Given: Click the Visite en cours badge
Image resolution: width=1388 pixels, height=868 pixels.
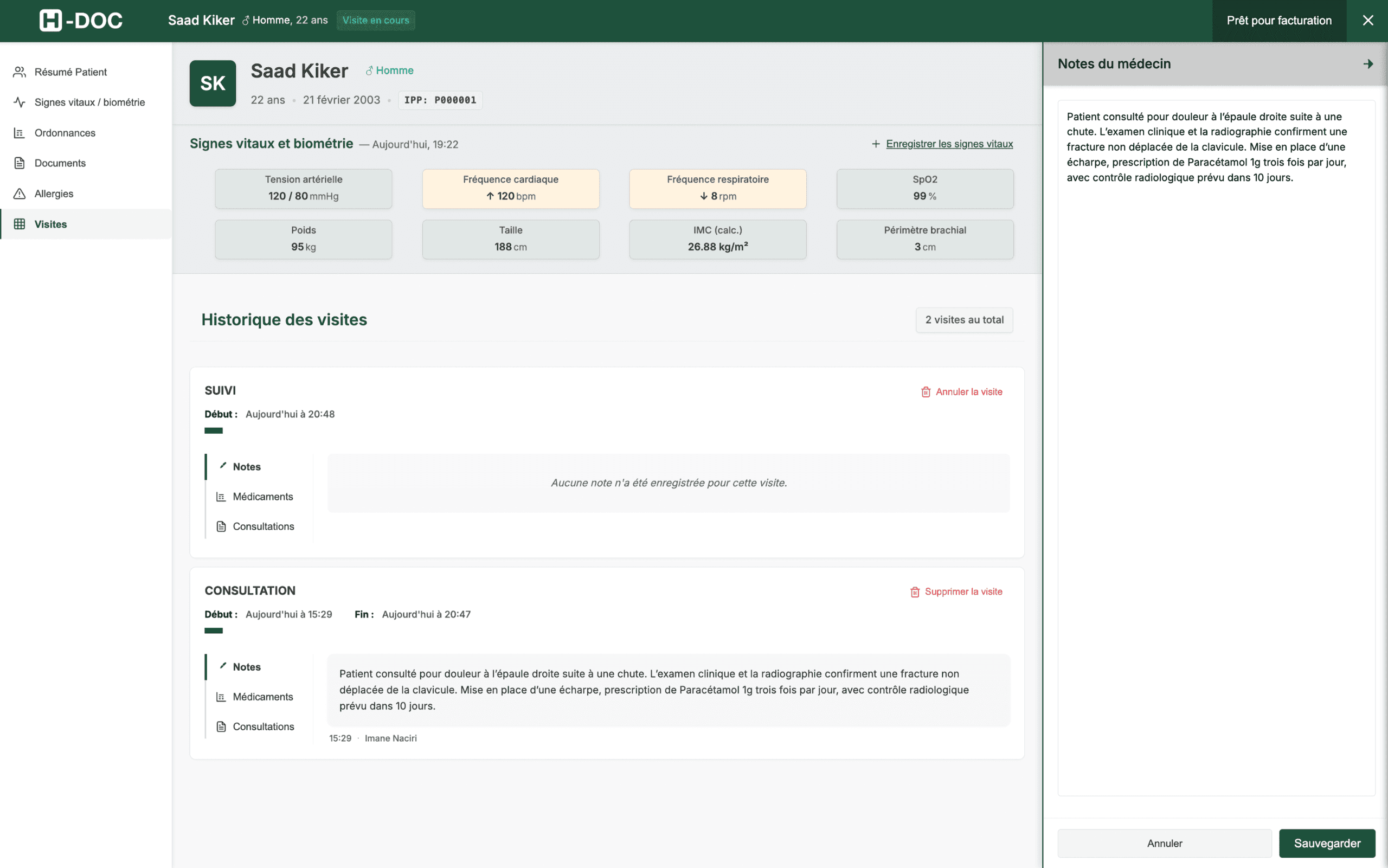Looking at the screenshot, I should click(x=375, y=20).
